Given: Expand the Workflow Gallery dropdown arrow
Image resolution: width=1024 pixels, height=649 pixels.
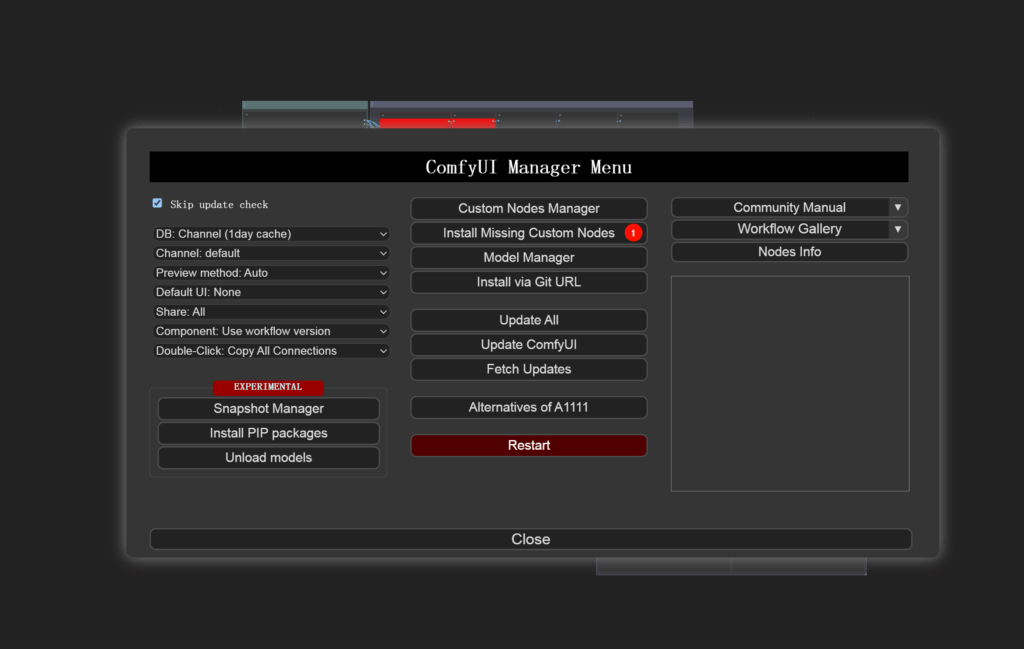Looking at the screenshot, I should pyautogui.click(x=898, y=229).
